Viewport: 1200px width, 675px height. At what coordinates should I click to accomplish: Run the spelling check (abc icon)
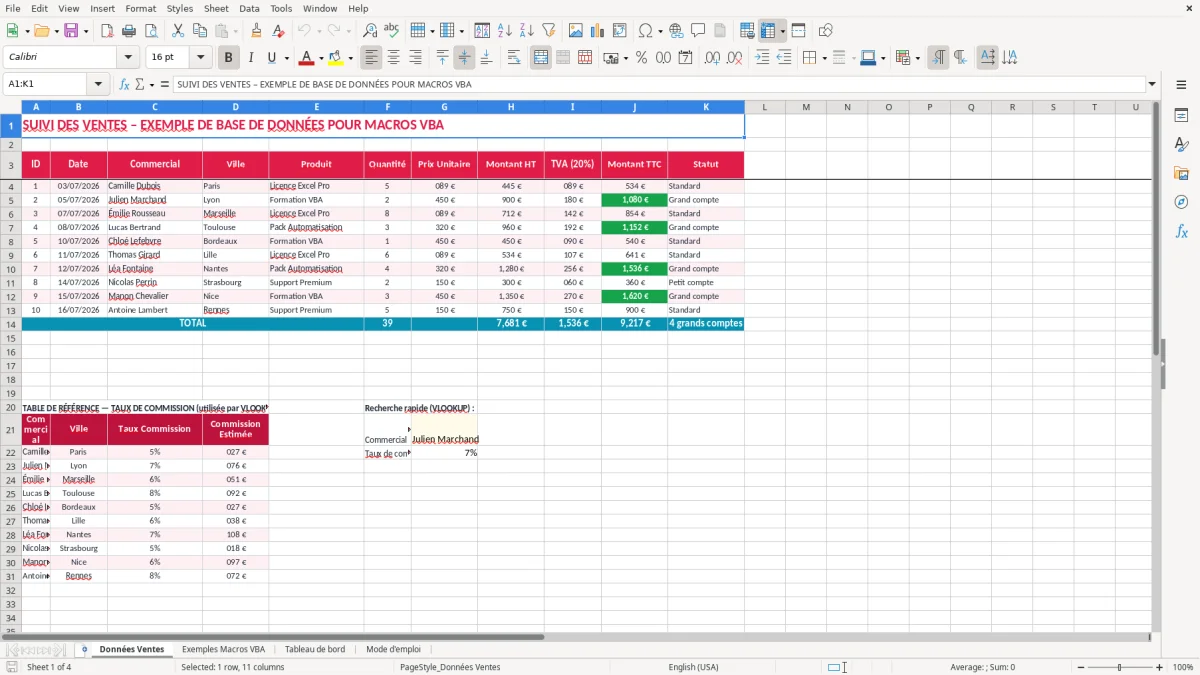[x=392, y=31]
